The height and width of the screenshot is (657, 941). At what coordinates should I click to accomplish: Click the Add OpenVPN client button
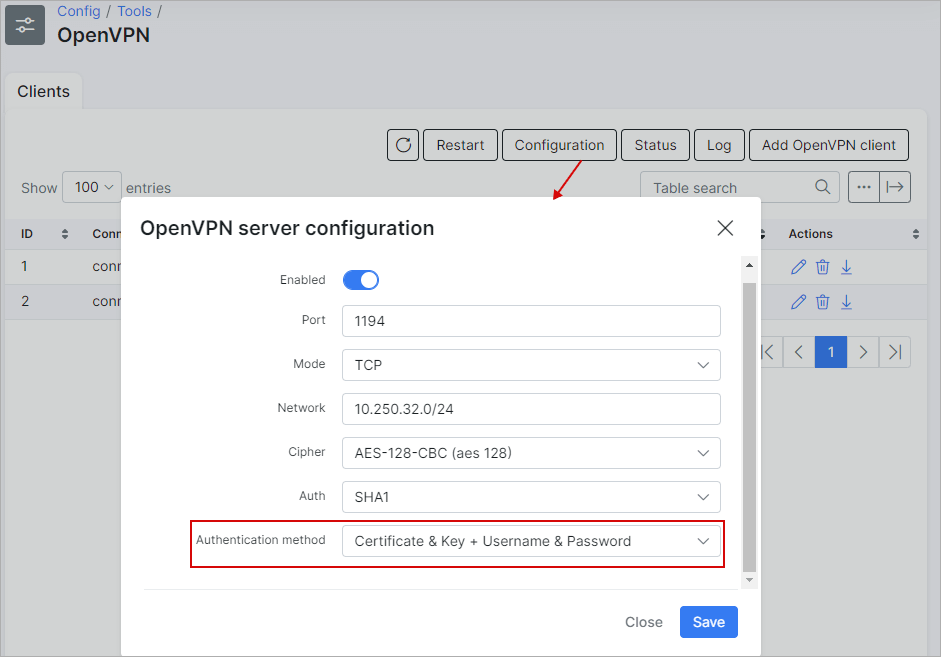(828, 145)
